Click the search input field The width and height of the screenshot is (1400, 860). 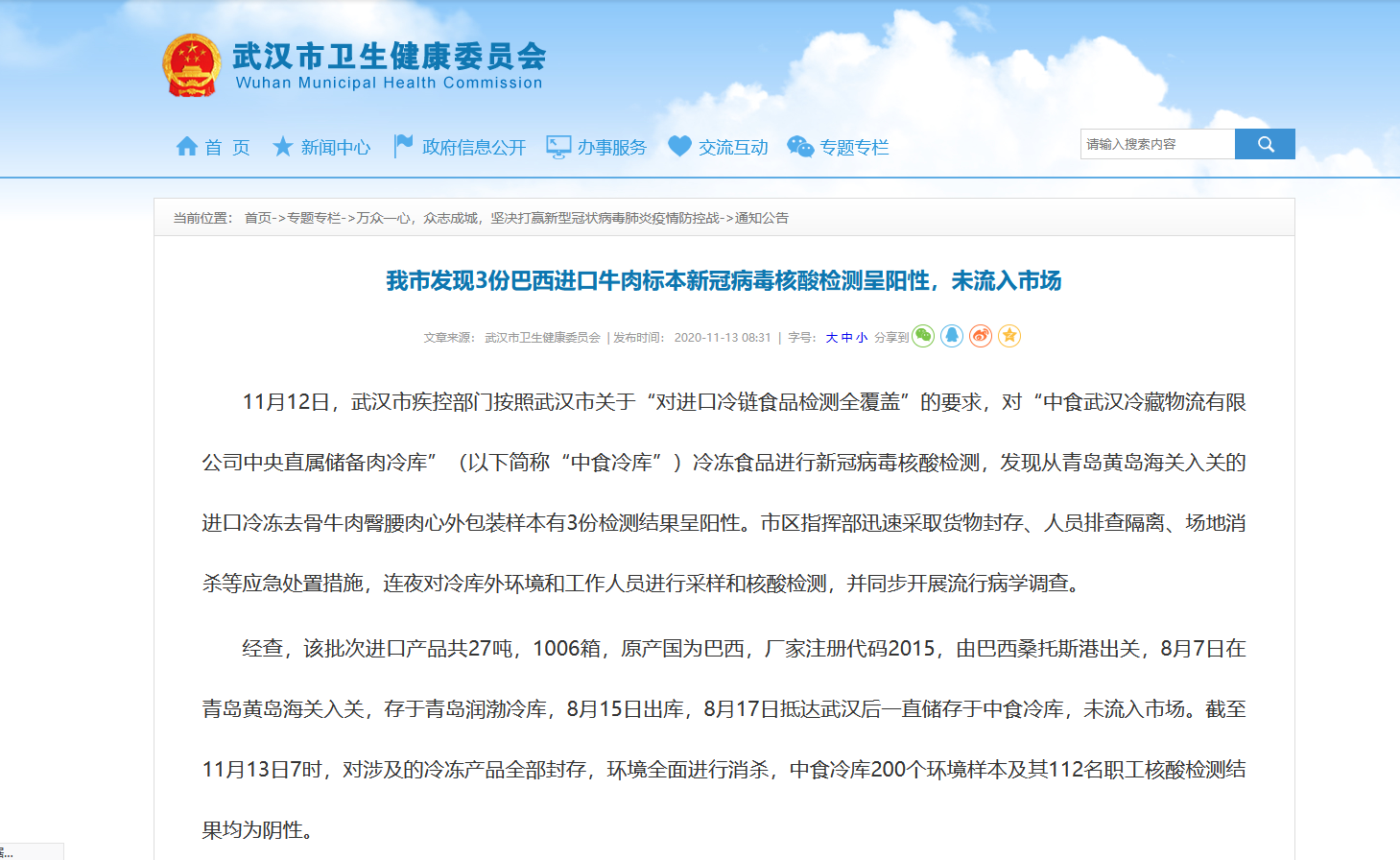click(1157, 144)
